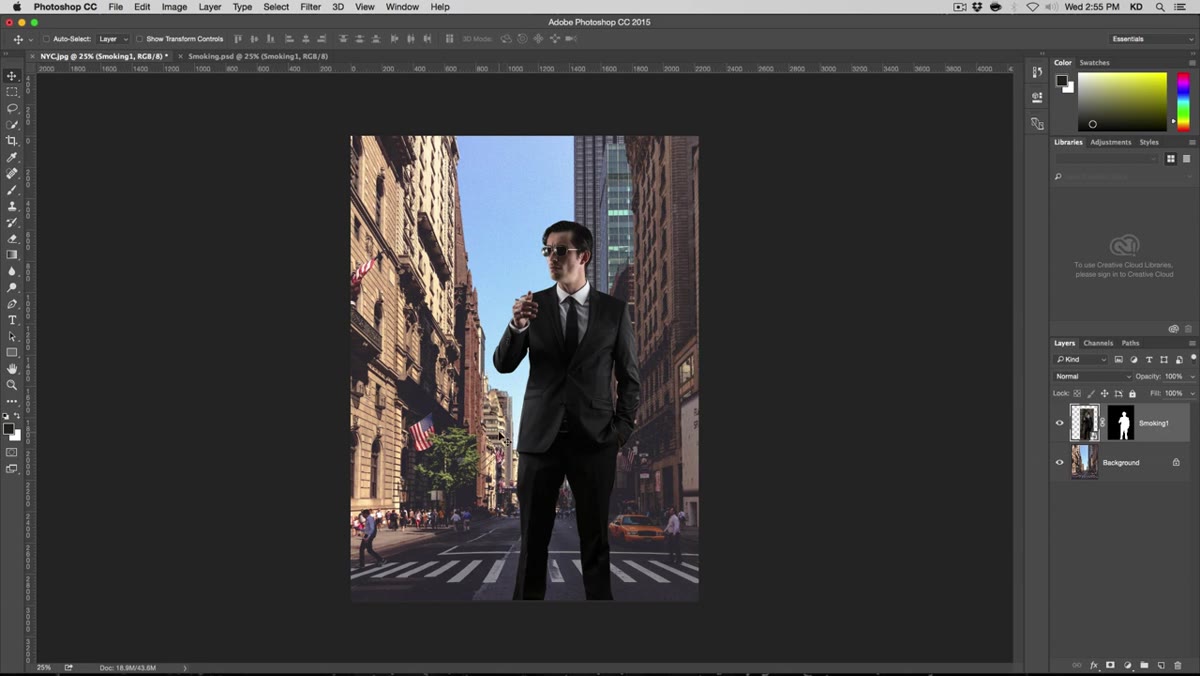Create a new layer icon
This screenshot has height=676, width=1200.
pyautogui.click(x=1161, y=665)
